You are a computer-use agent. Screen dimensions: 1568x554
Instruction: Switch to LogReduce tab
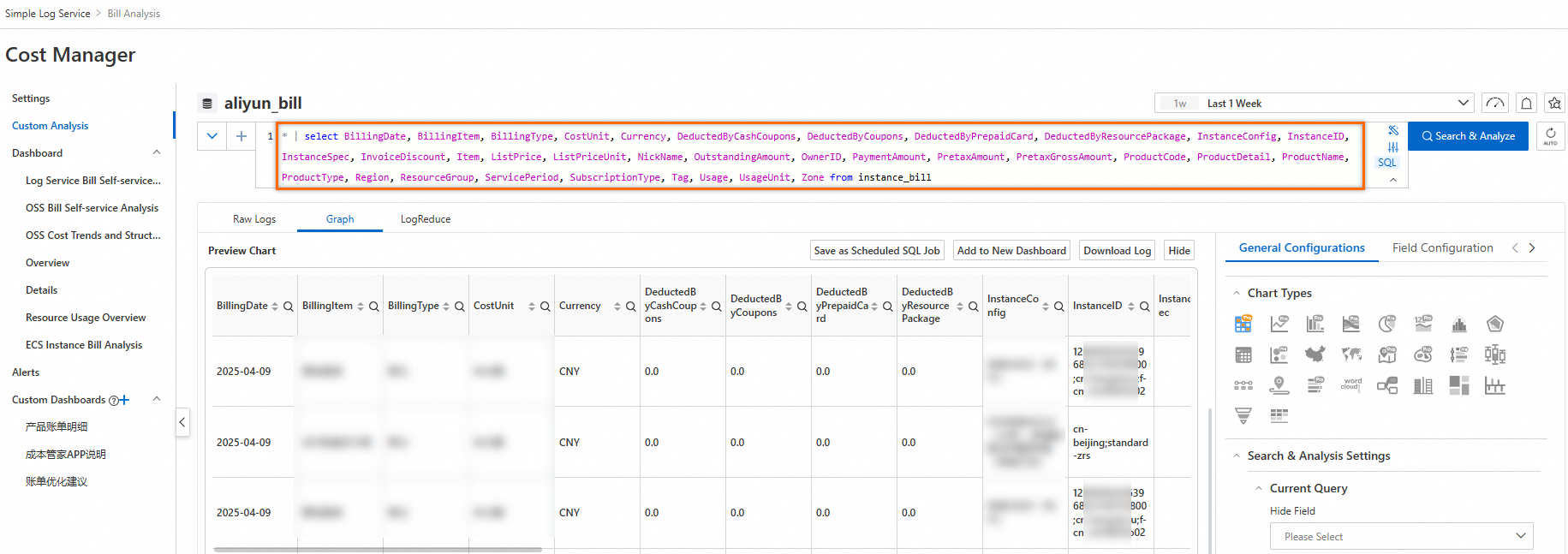[426, 219]
